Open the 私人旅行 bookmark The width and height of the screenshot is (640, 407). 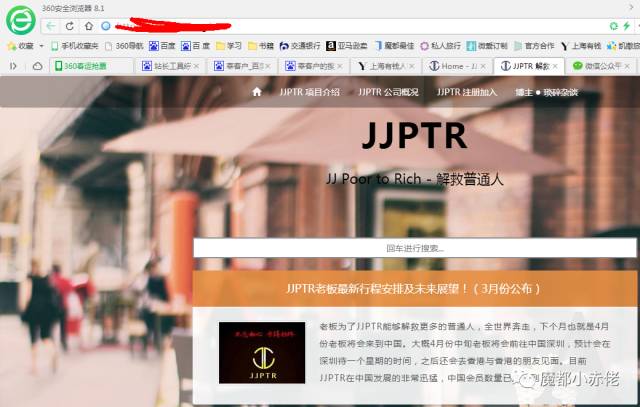pos(440,46)
